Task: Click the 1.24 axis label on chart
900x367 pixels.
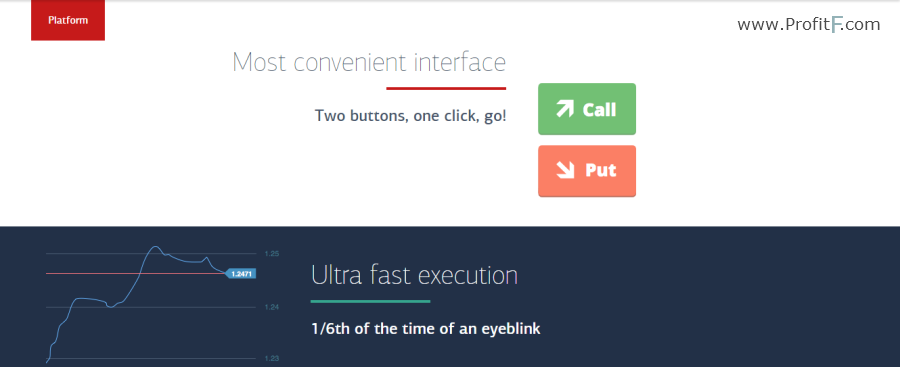Action: [271, 307]
